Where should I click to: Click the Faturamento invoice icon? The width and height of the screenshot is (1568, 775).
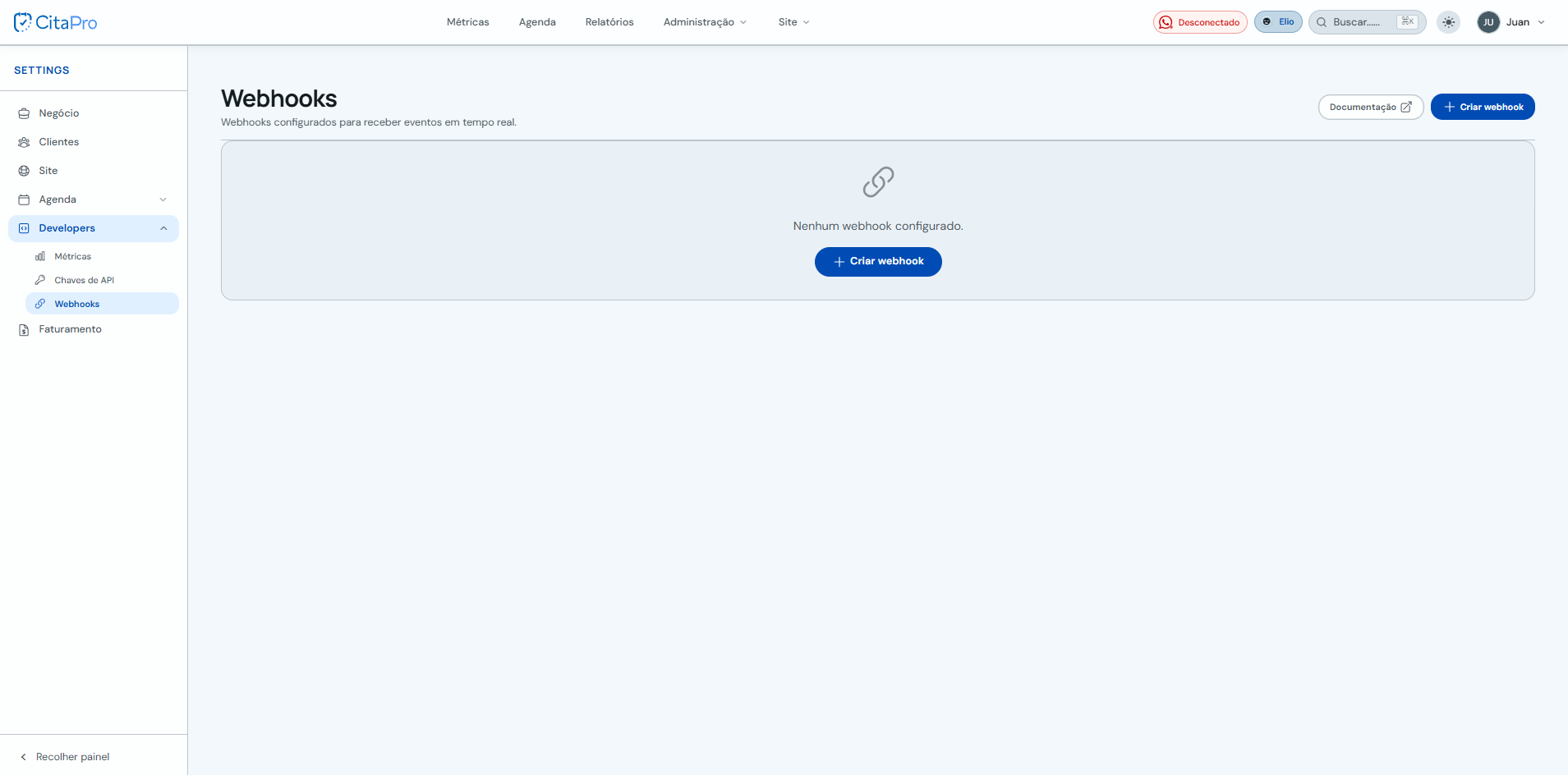[x=24, y=329]
